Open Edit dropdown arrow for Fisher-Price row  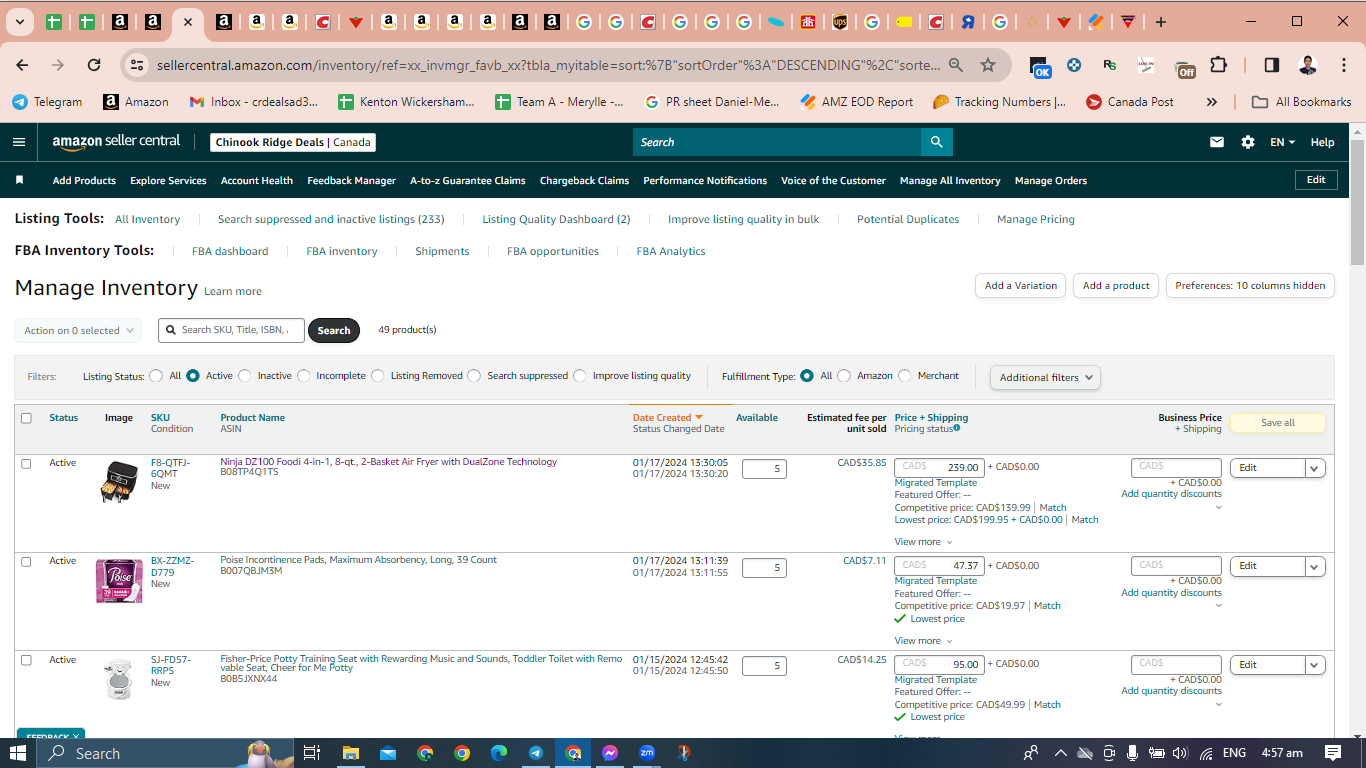[x=1315, y=665]
